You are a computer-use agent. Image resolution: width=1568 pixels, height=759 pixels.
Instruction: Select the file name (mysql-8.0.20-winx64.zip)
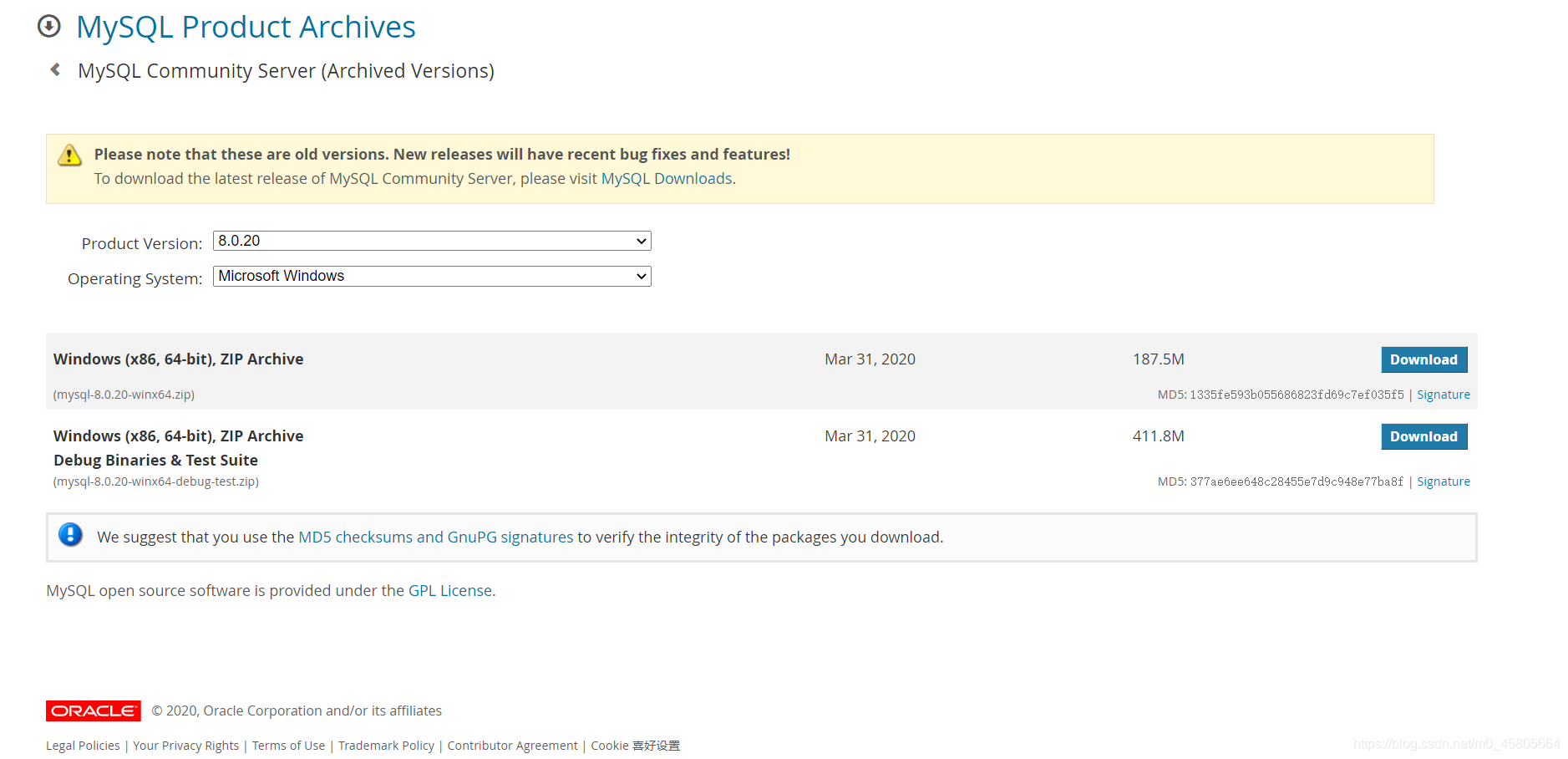124,395
